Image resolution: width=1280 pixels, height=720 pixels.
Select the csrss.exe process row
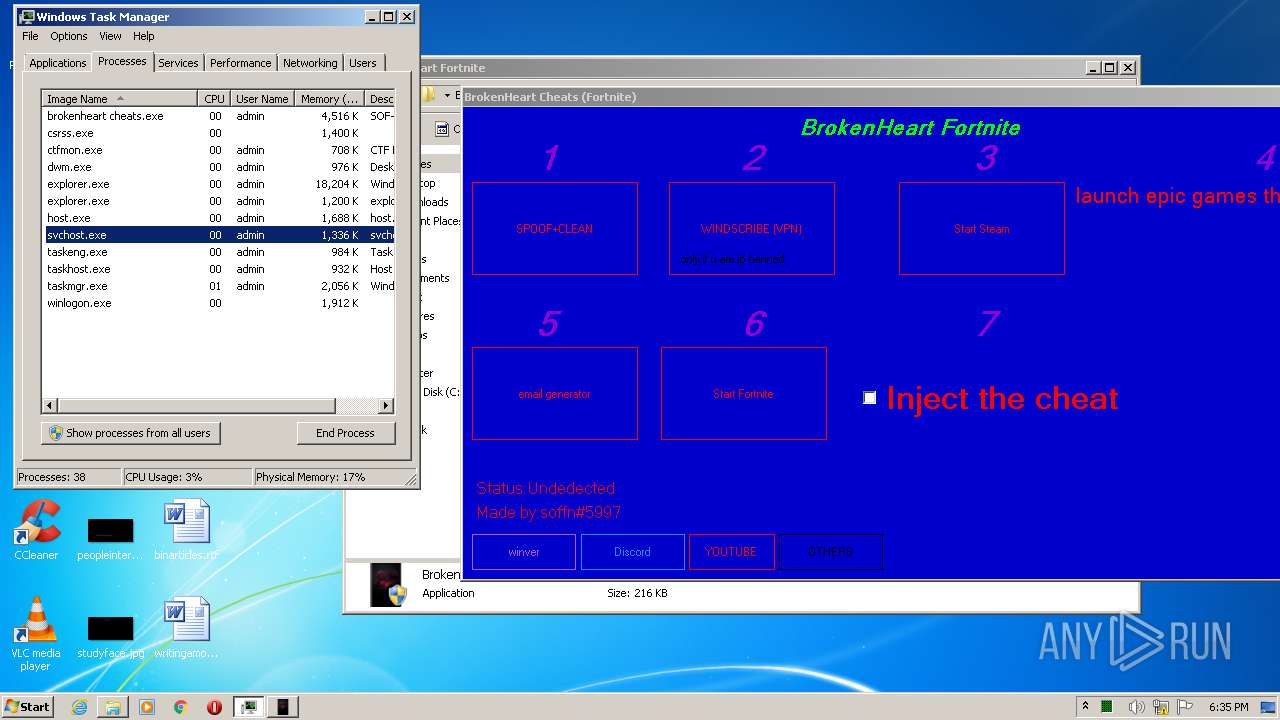(x=218, y=133)
